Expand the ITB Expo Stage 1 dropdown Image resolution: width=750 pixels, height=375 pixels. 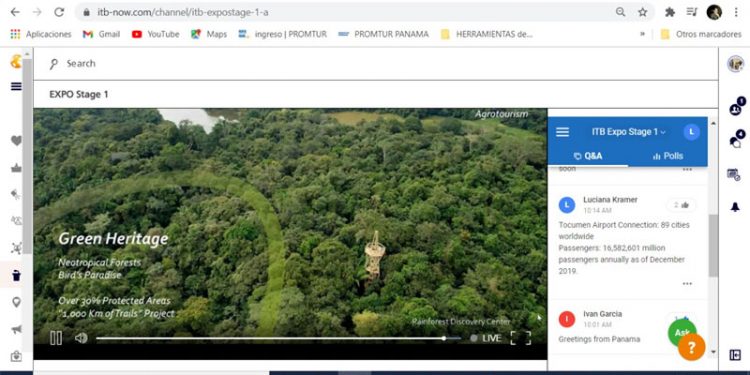pyautogui.click(x=629, y=132)
